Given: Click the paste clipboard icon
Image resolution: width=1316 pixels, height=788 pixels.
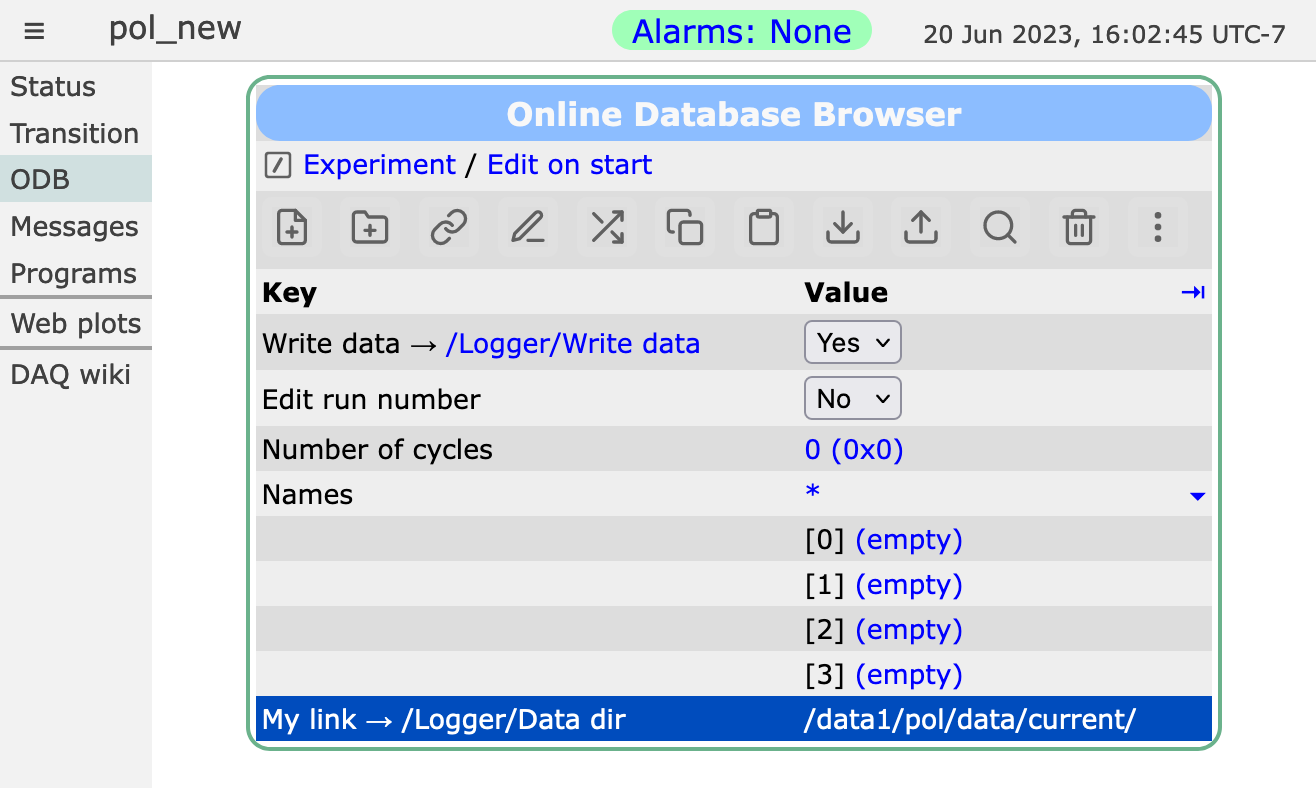Looking at the screenshot, I should [x=764, y=228].
